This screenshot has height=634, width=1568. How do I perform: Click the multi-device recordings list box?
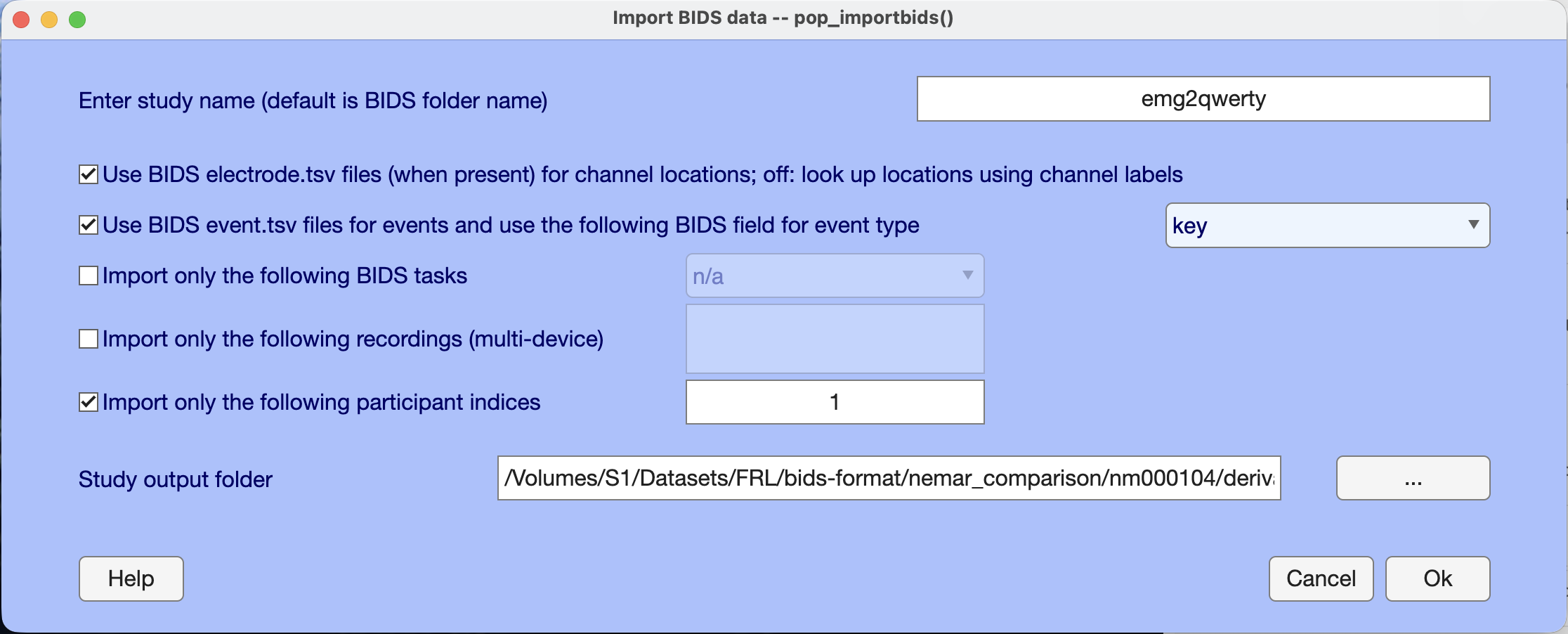click(x=835, y=339)
